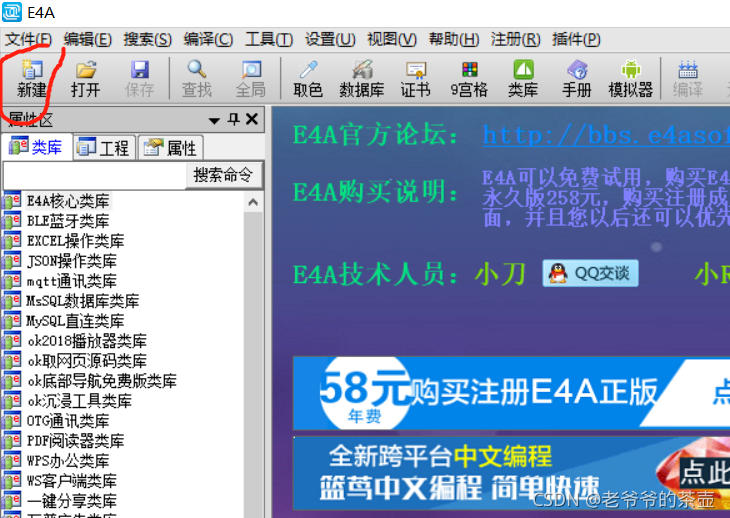Image resolution: width=730 pixels, height=518 pixels.
Task: Select JSON操作类库 in the list
Action: [x=71, y=261]
